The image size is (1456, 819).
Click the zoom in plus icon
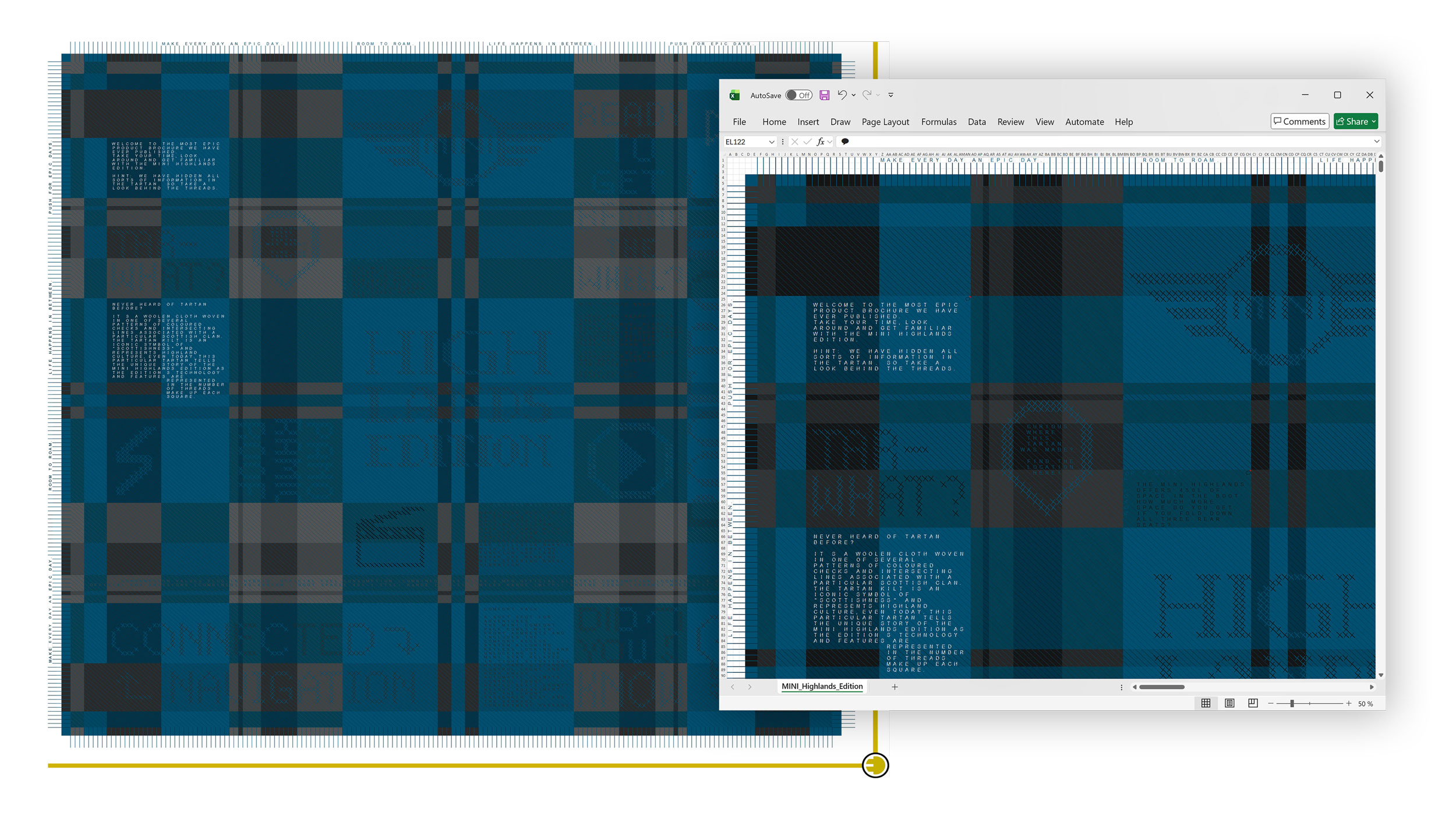pos(1348,704)
